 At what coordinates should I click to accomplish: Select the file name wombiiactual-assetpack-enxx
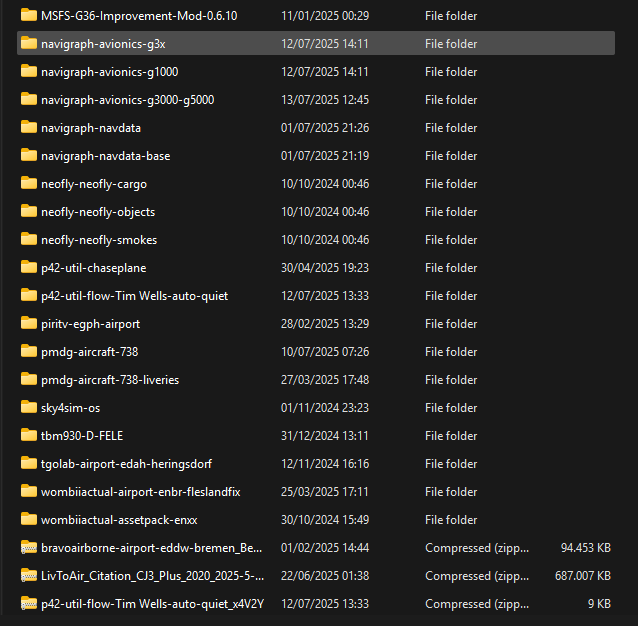pos(119,520)
